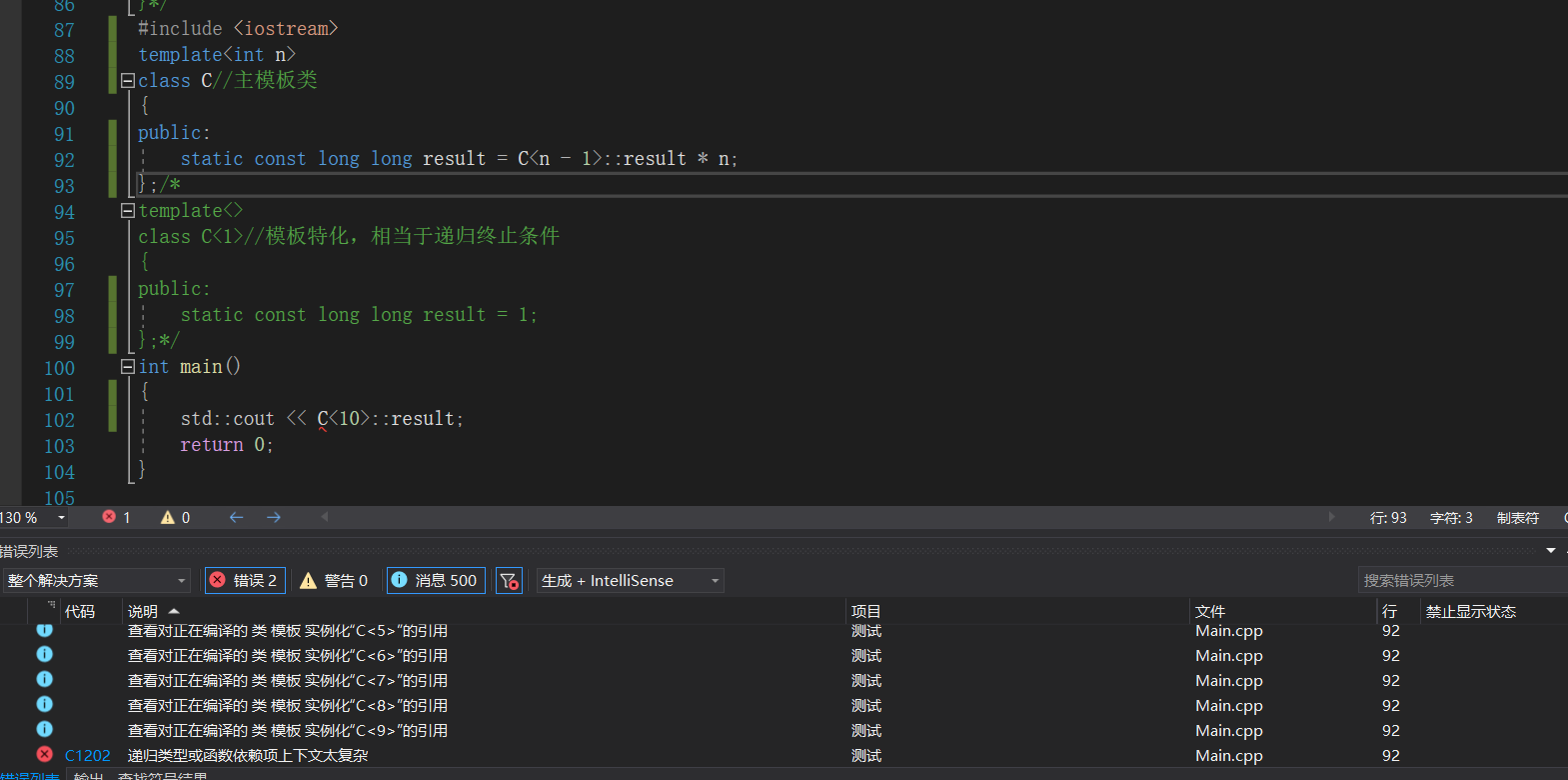This screenshot has width=1568, height=780.
Task: Click line number 92 in the editor gutter
Action: [64, 160]
